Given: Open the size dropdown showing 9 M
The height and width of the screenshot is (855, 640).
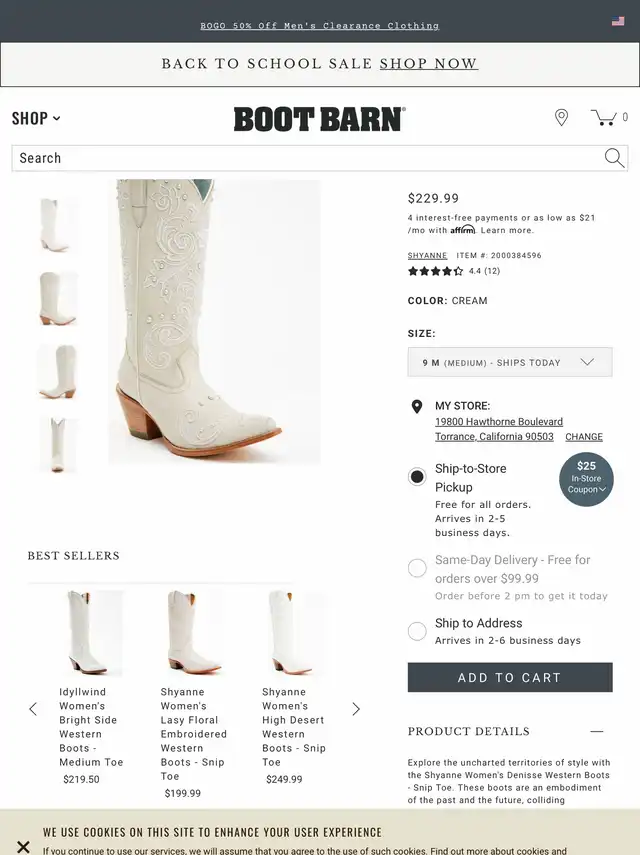Looking at the screenshot, I should pyautogui.click(x=510, y=362).
